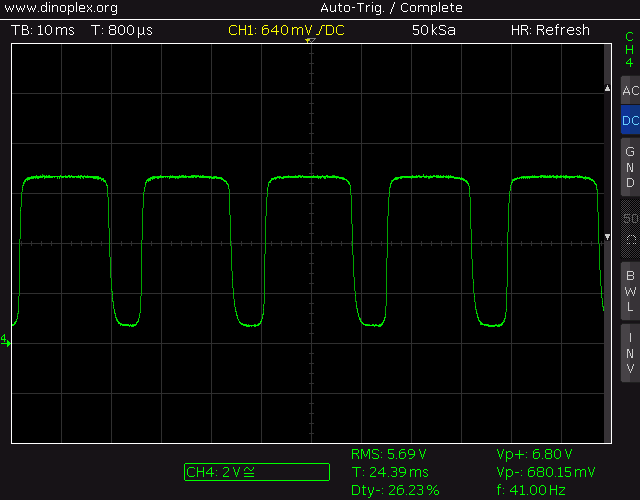Toggle the BWL bandwidth limit

click(x=629, y=290)
